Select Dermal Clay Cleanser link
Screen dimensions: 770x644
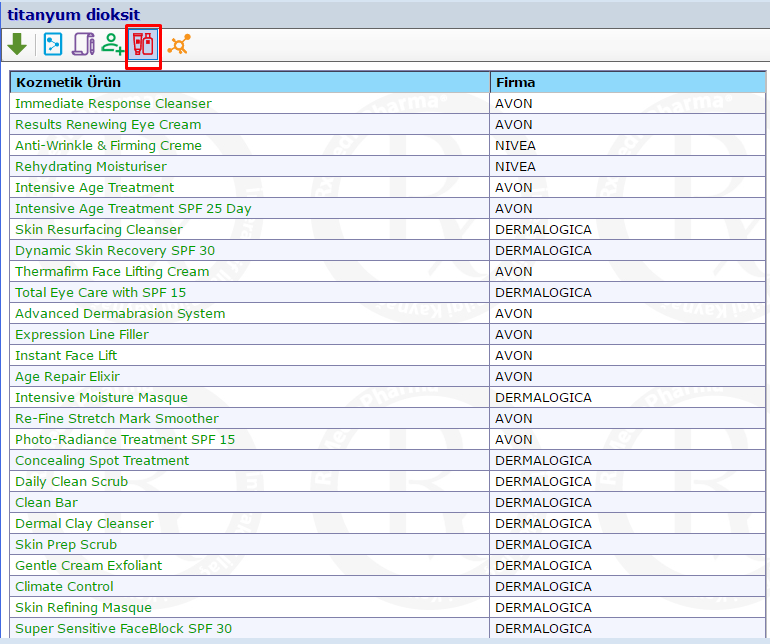click(84, 523)
